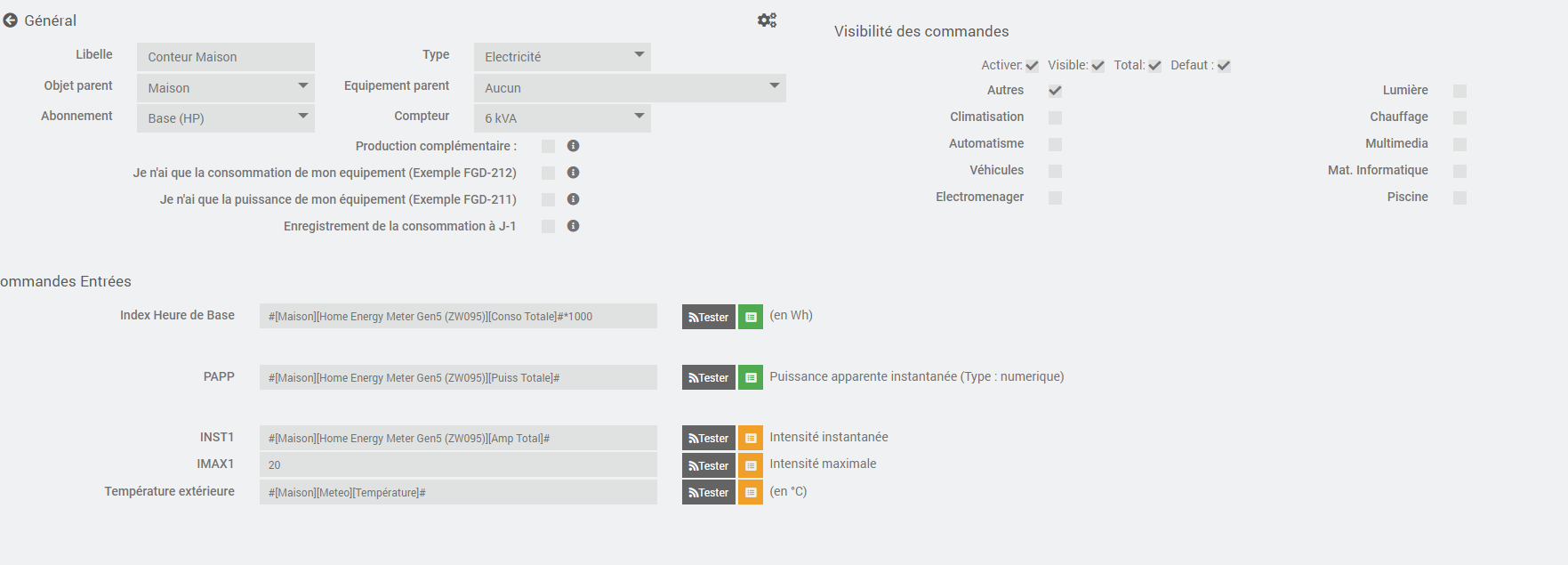Click info icon next to FGD-212 consumption option
The image size is (1568, 565).
point(574,173)
